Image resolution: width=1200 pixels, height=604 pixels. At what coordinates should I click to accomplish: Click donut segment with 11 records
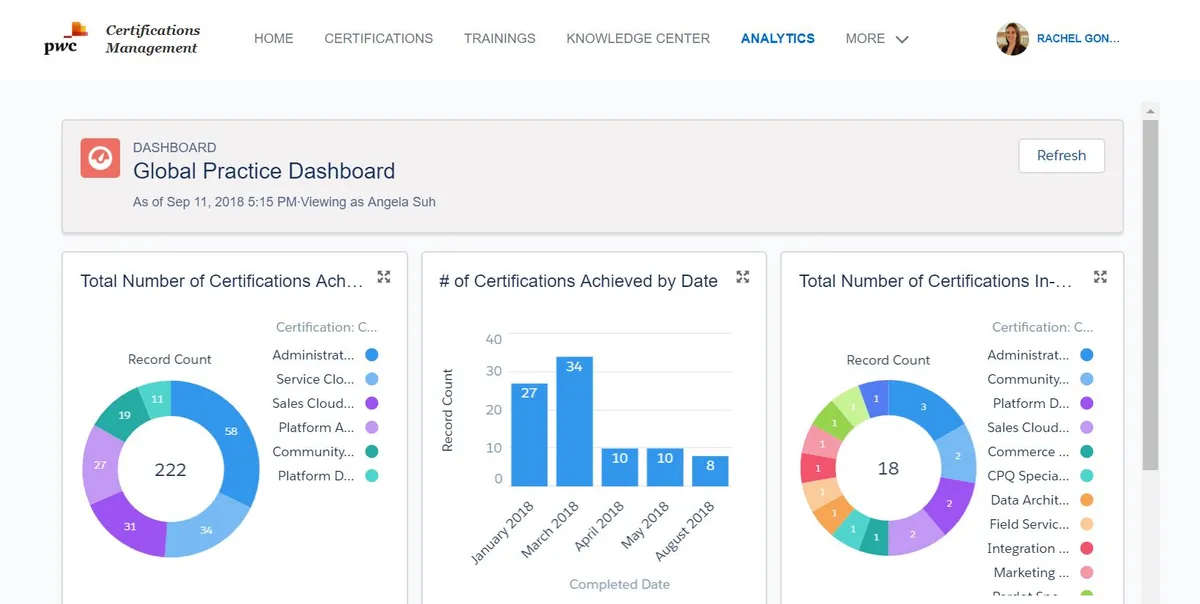coord(157,399)
